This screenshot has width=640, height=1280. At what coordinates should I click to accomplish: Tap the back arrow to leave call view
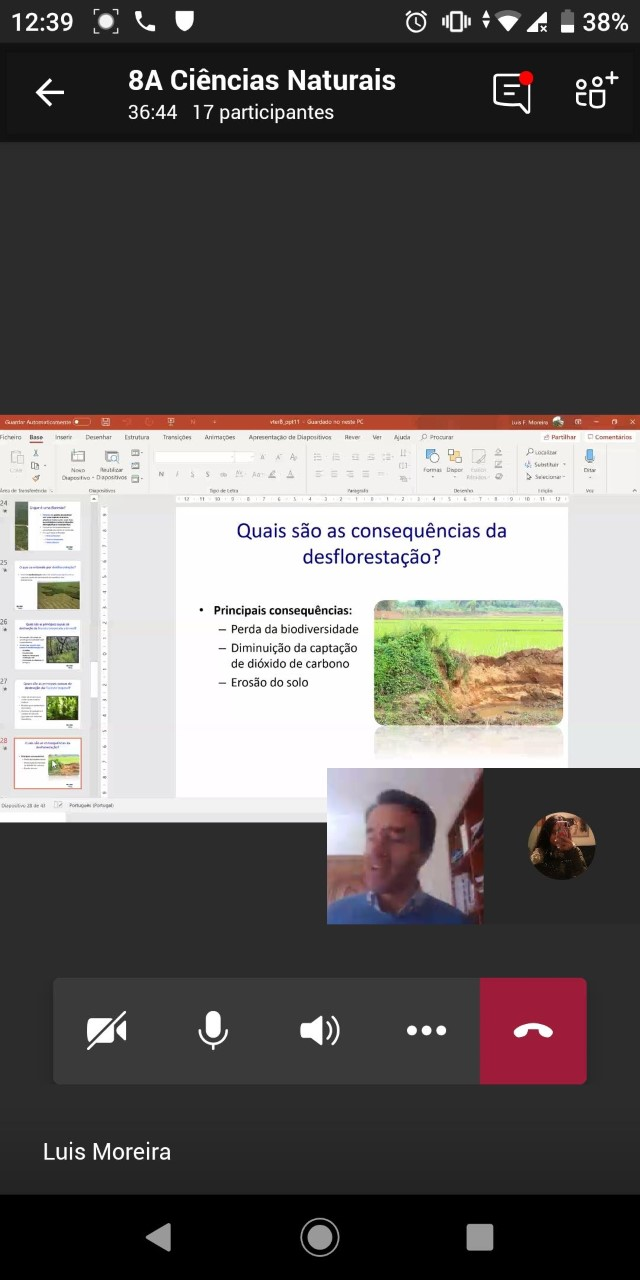(x=49, y=93)
